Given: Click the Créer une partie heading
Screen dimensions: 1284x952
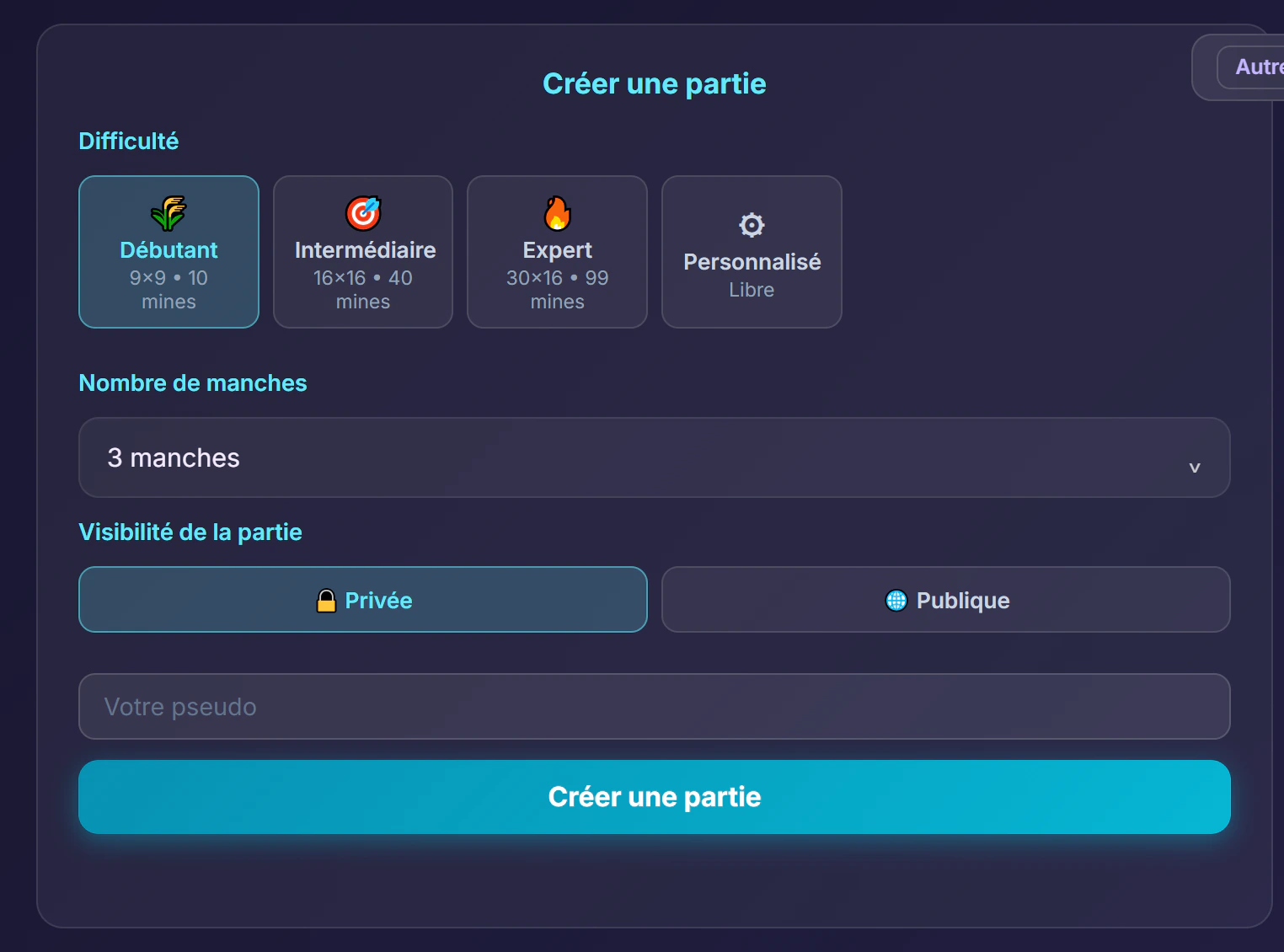Looking at the screenshot, I should (655, 83).
